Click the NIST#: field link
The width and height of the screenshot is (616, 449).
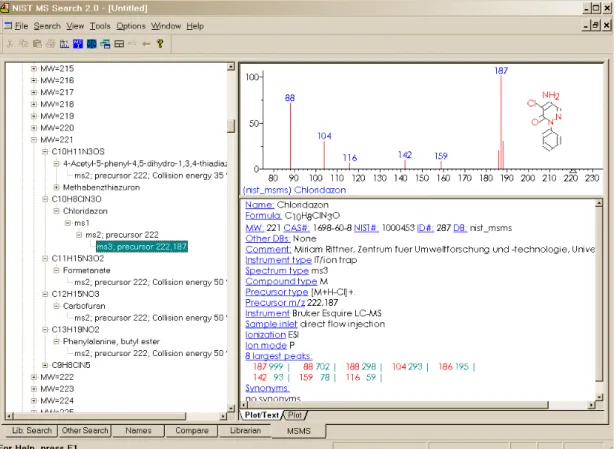[x=366, y=228]
